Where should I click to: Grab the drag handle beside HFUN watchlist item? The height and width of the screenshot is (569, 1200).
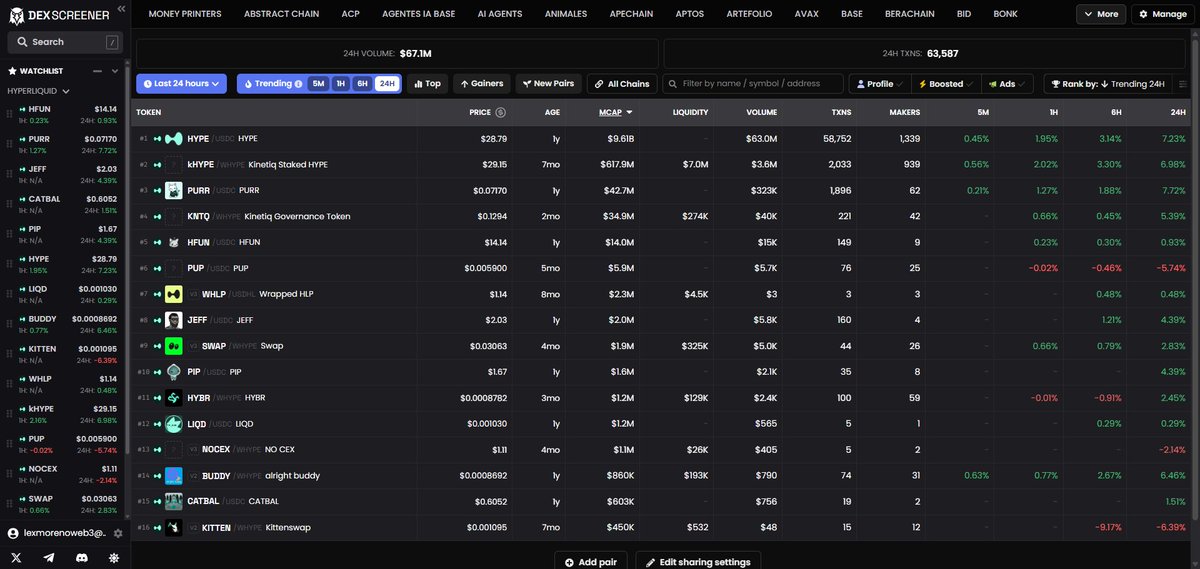pyautogui.click(x=10, y=114)
